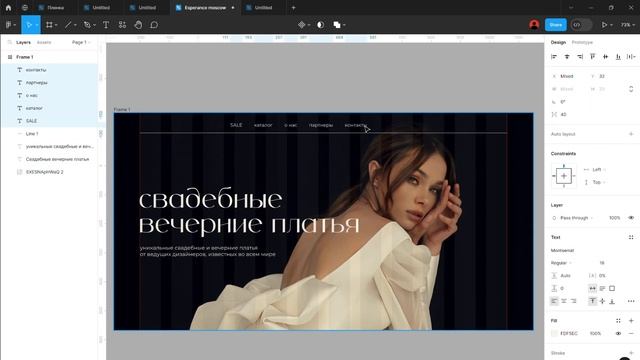Set text vertical align bottom

[612, 301]
